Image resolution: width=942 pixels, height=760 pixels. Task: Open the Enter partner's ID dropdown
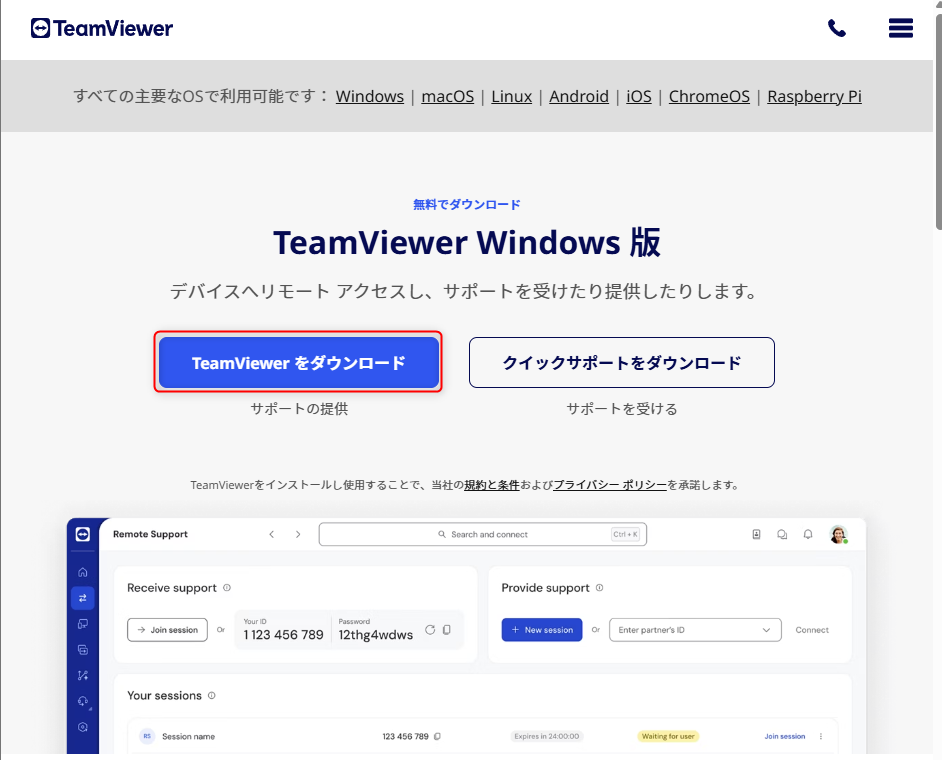pyautogui.click(x=695, y=630)
